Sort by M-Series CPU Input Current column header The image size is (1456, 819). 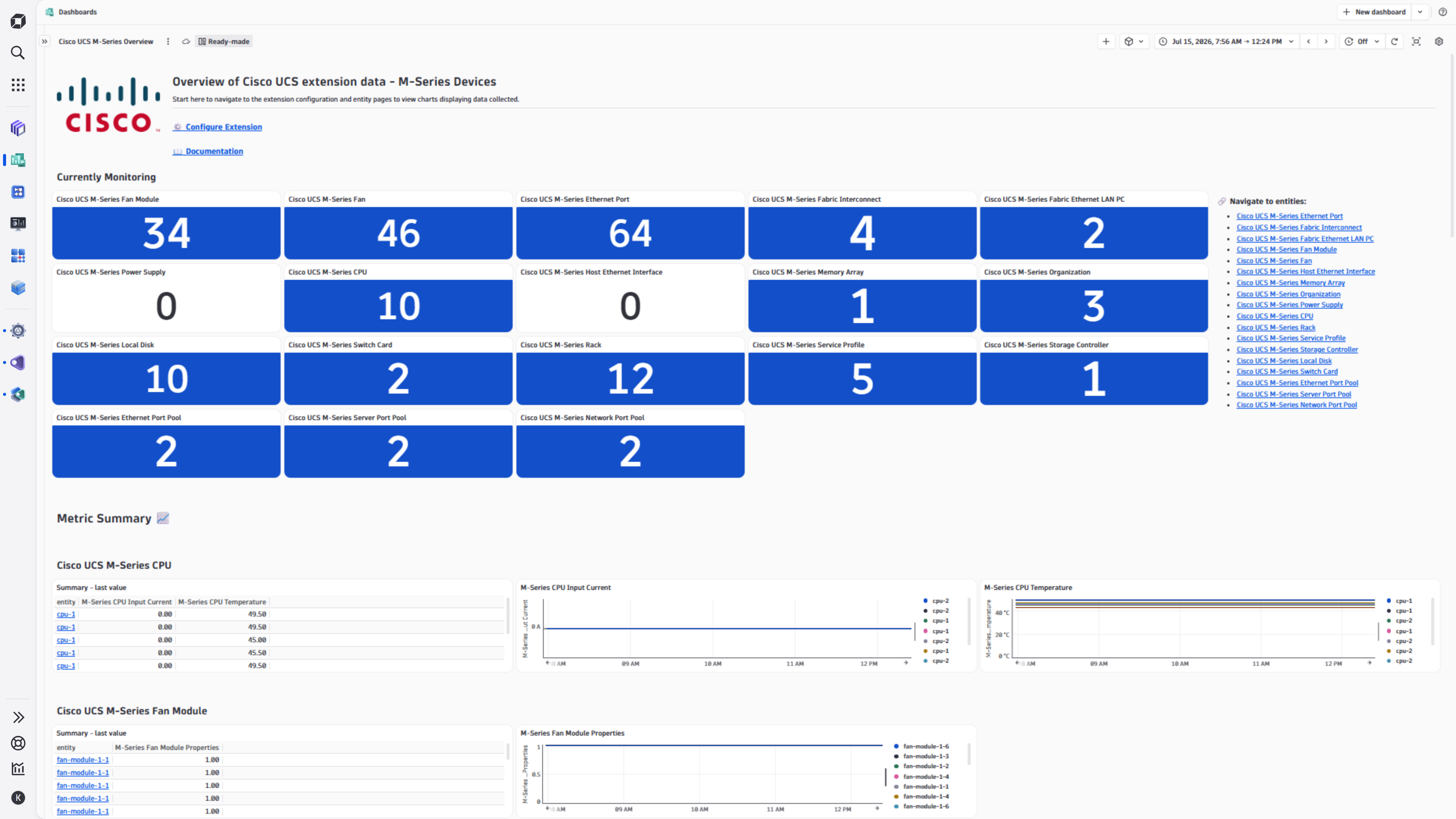(x=127, y=602)
